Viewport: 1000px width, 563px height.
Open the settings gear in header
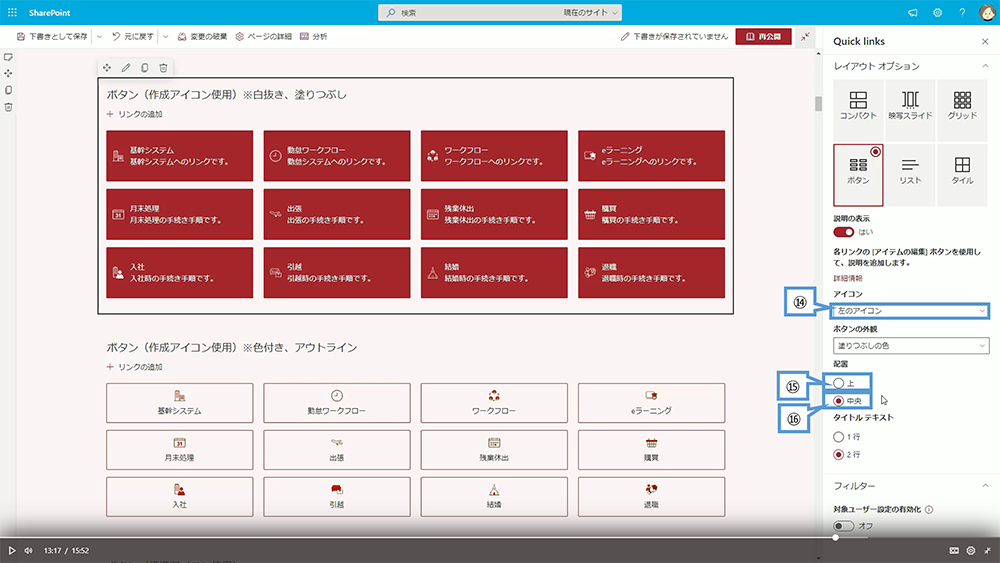(938, 13)
